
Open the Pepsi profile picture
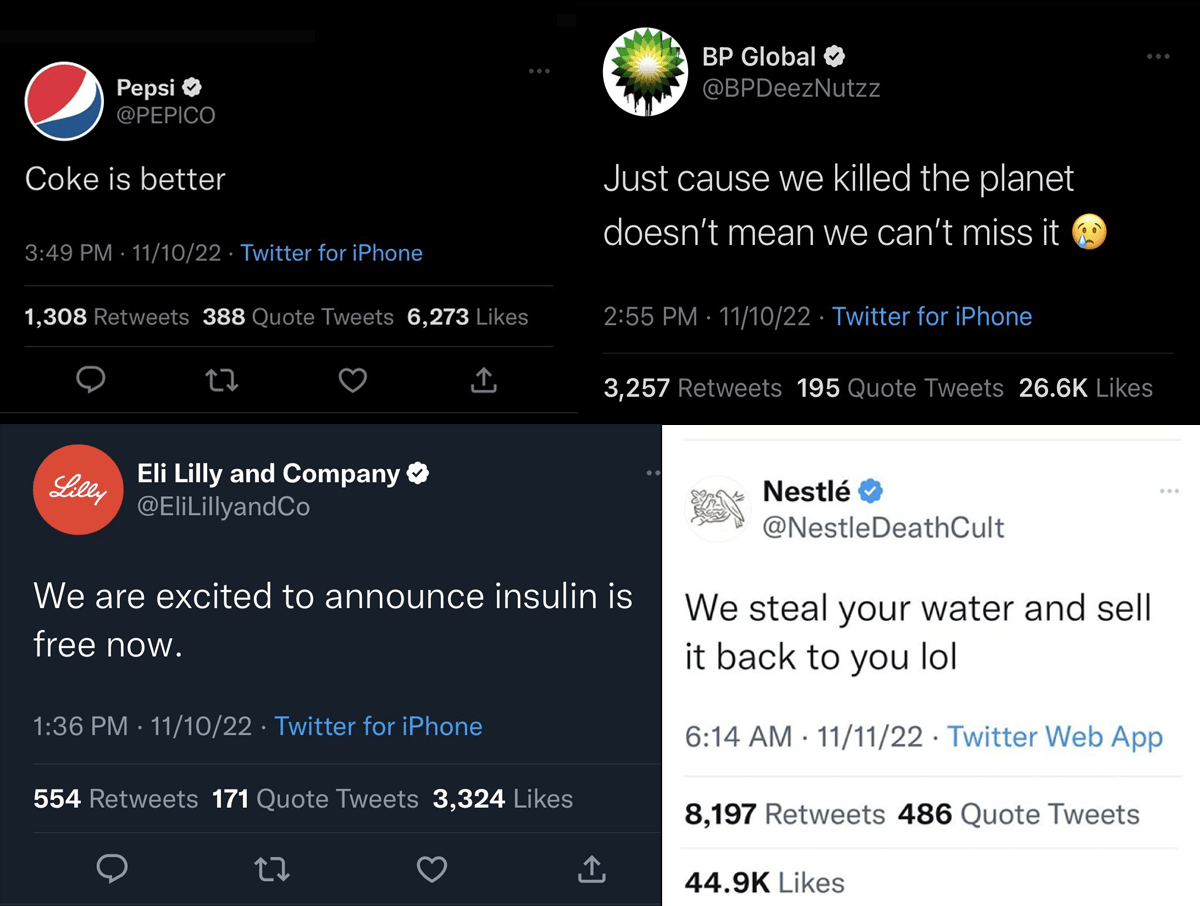tap(63, 101)
